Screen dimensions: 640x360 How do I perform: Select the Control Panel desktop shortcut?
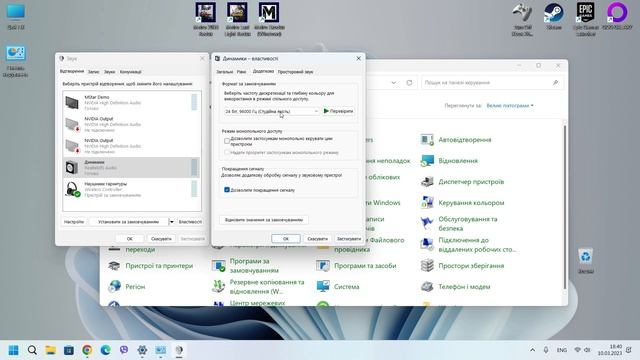pos(16,61)
